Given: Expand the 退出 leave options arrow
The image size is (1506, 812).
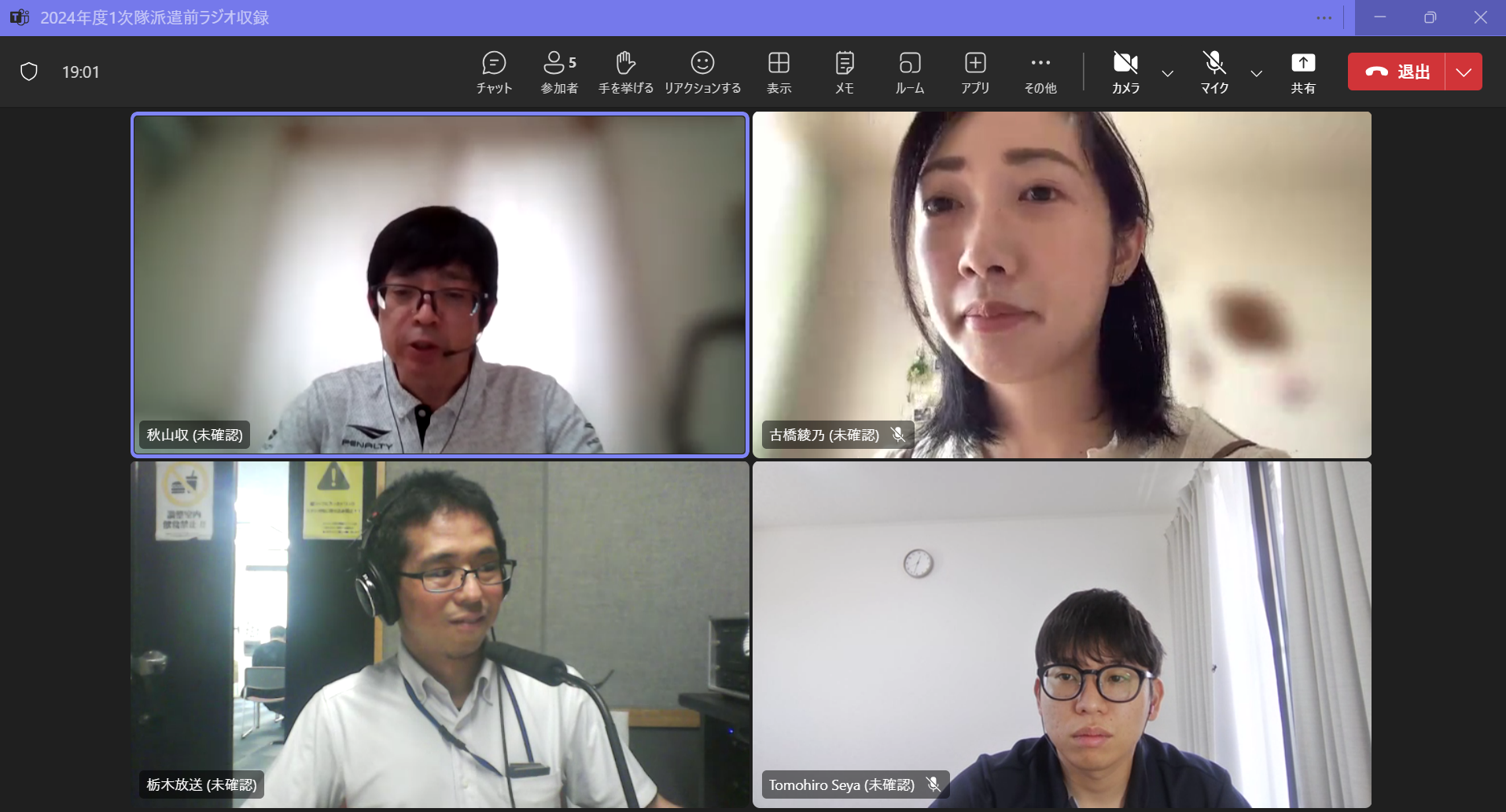Looking at the screenshot, I should (x=1464, y=72).
